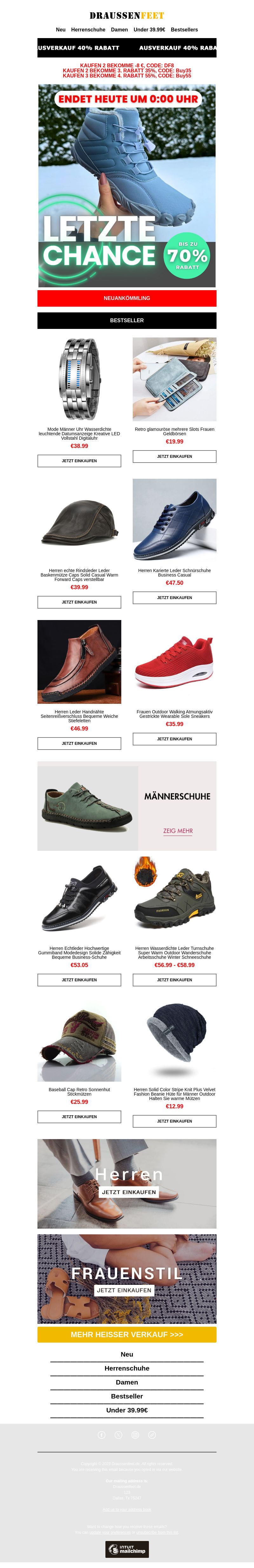This screenshot has height=1568, width=254.
Task: Click the red NEUANKÖMMLING button
Action: click(x=127, y=298)
